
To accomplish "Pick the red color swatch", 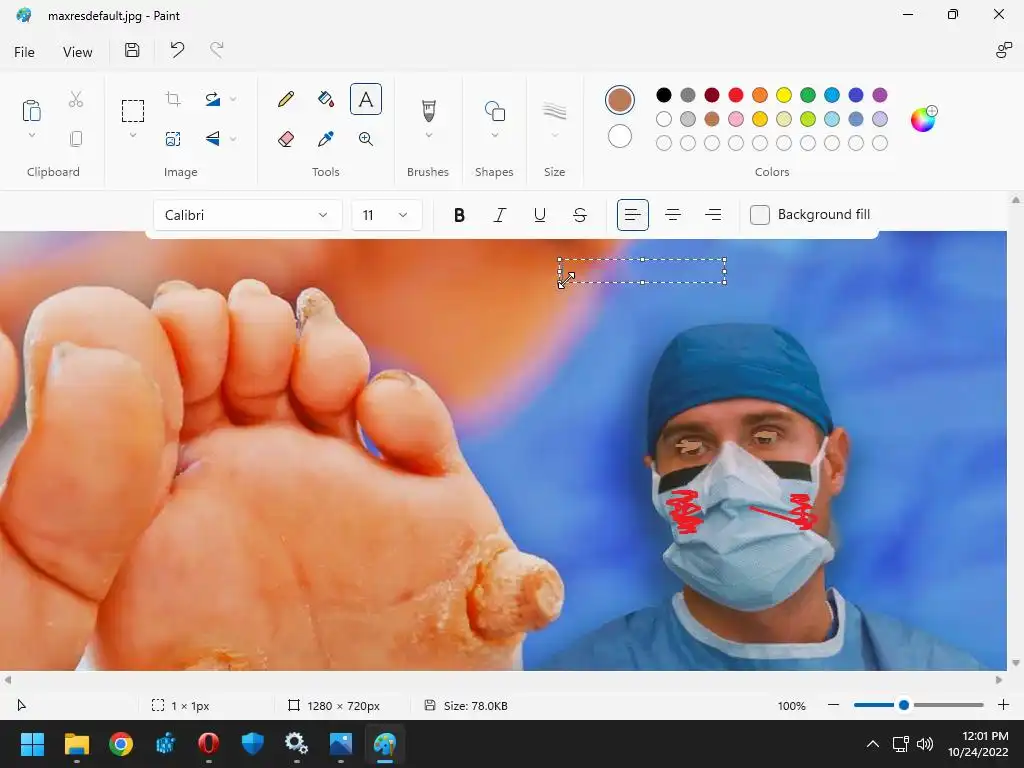I will coord(736,95).
